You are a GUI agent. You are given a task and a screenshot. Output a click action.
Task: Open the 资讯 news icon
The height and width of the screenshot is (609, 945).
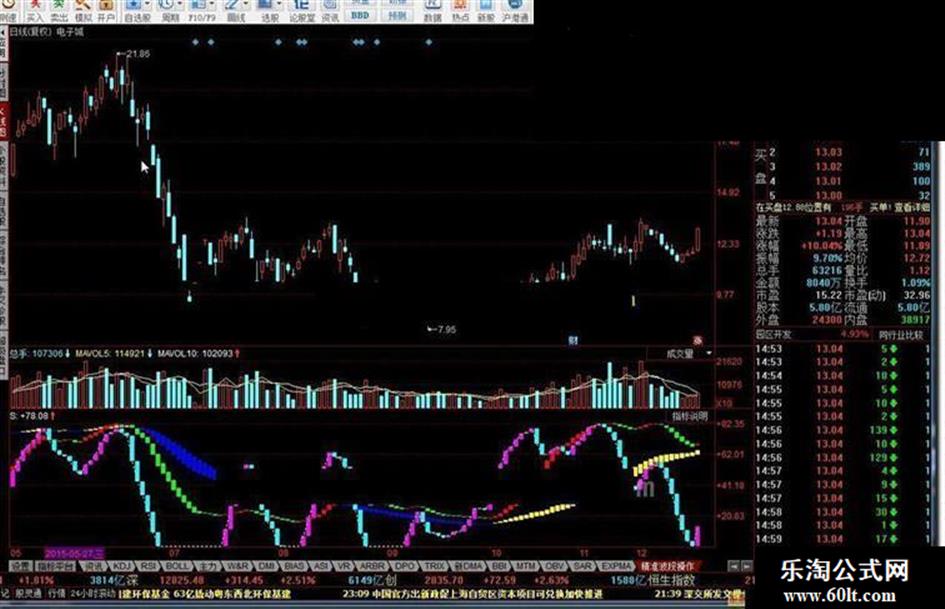330,10
